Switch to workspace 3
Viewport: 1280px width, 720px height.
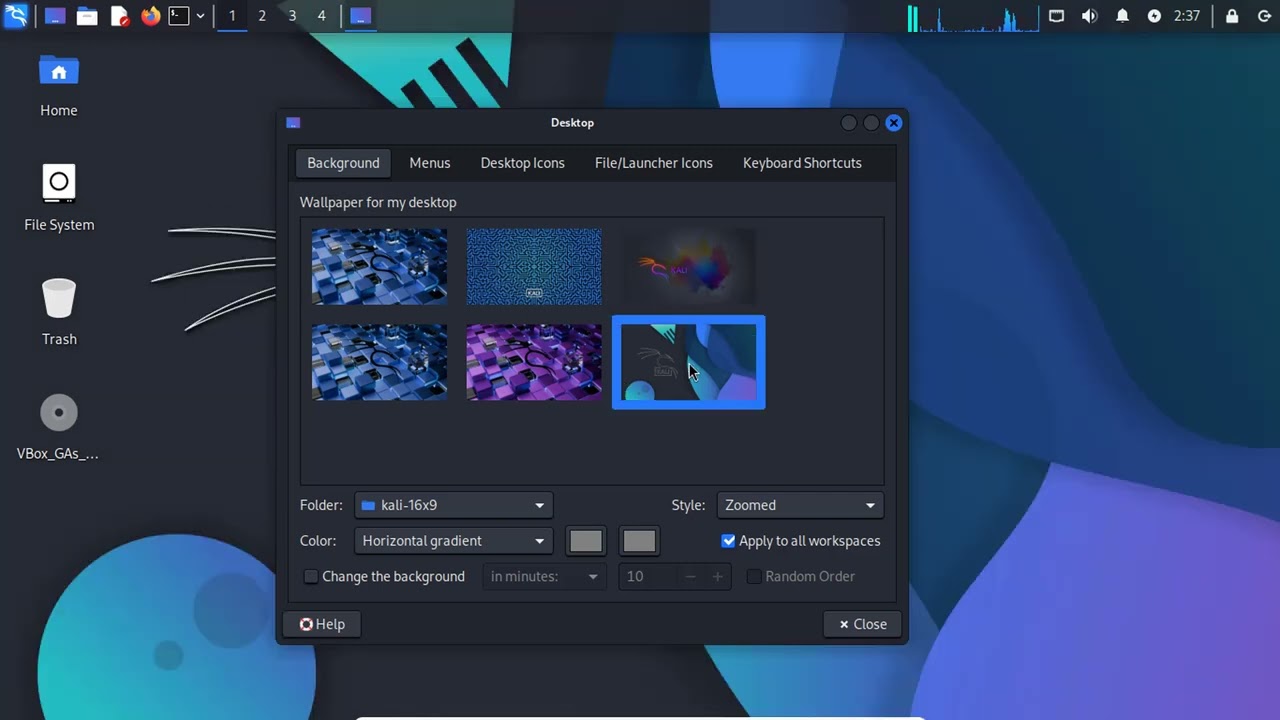pyautogui.click(x=292, y=16)
